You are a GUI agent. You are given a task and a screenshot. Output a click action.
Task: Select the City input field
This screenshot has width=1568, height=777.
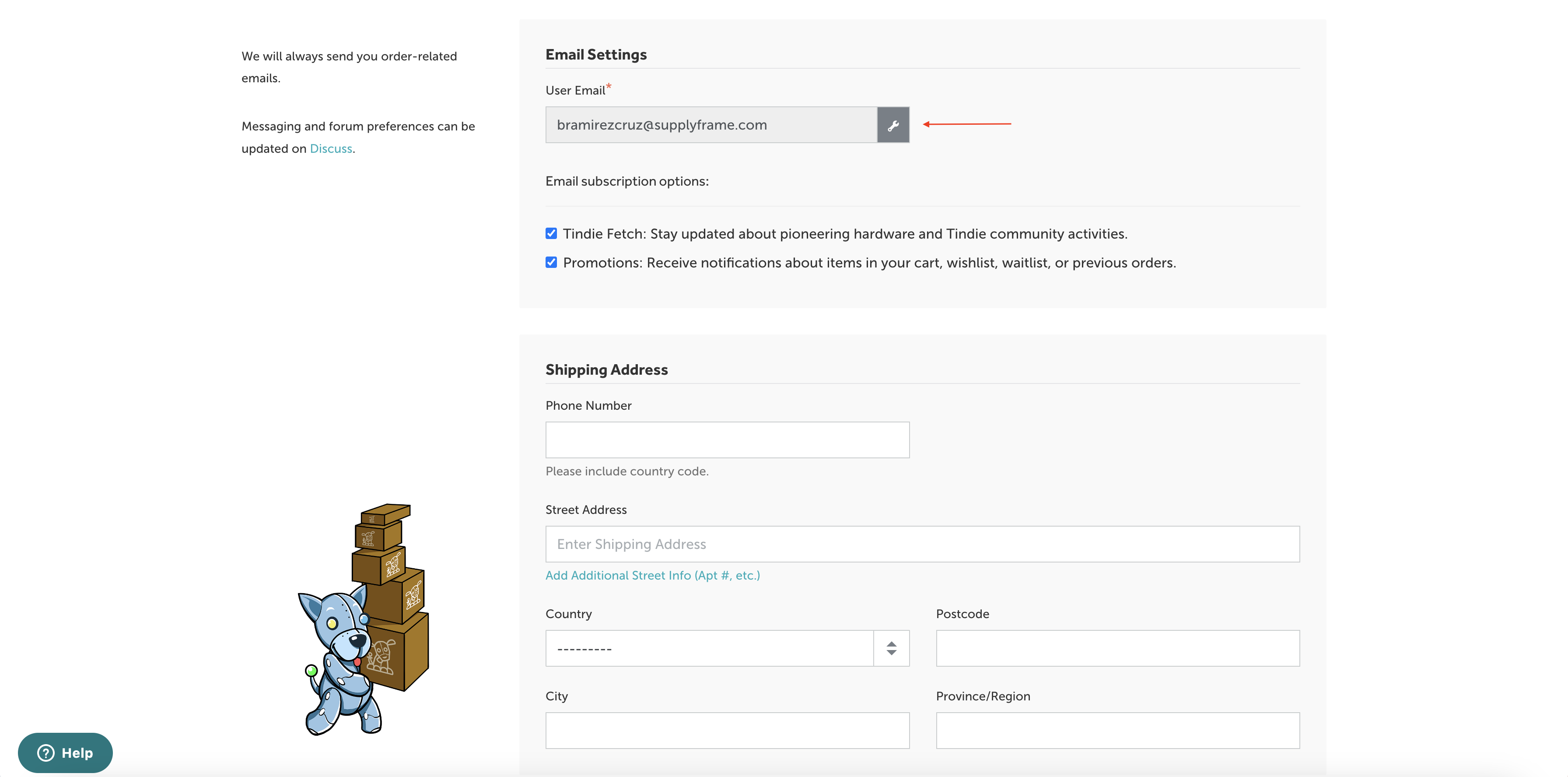click(x=727, y=731)
